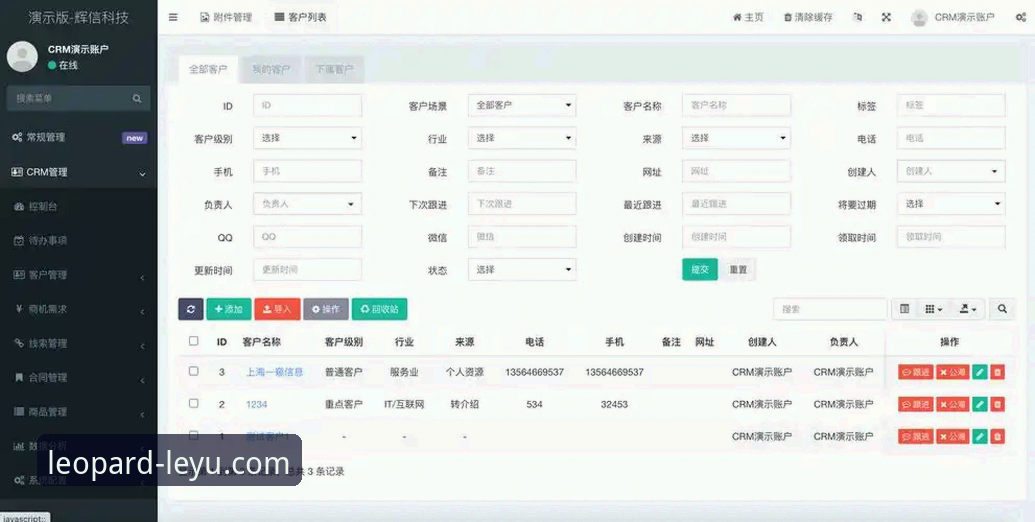Delete the ID 1 row trash icon
Screen dimensions: 1035x522
(x=997, y=436)
